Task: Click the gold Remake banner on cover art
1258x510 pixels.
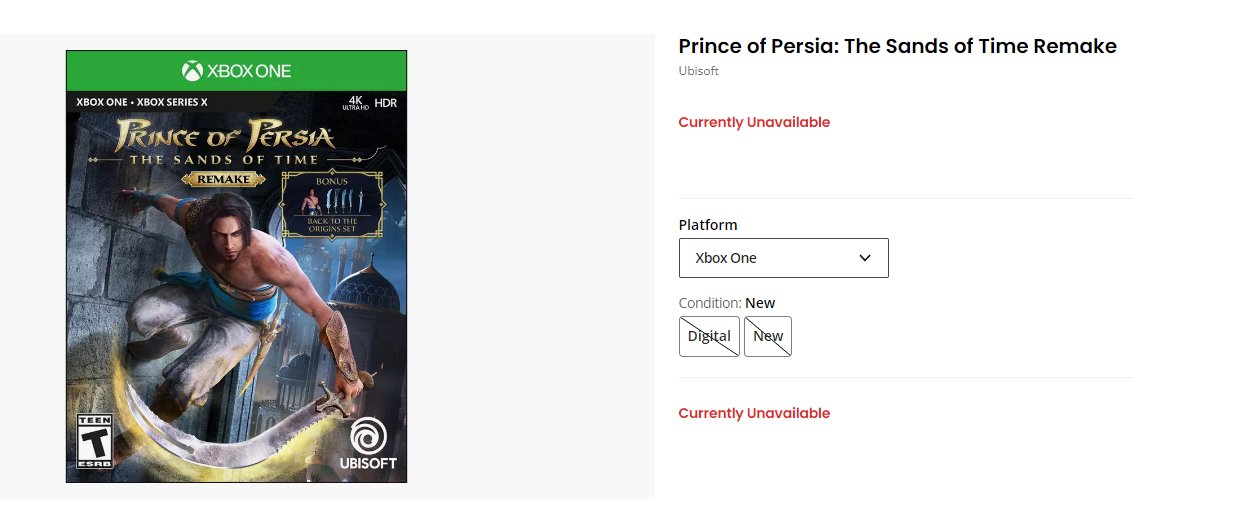Action: point(223,179)
